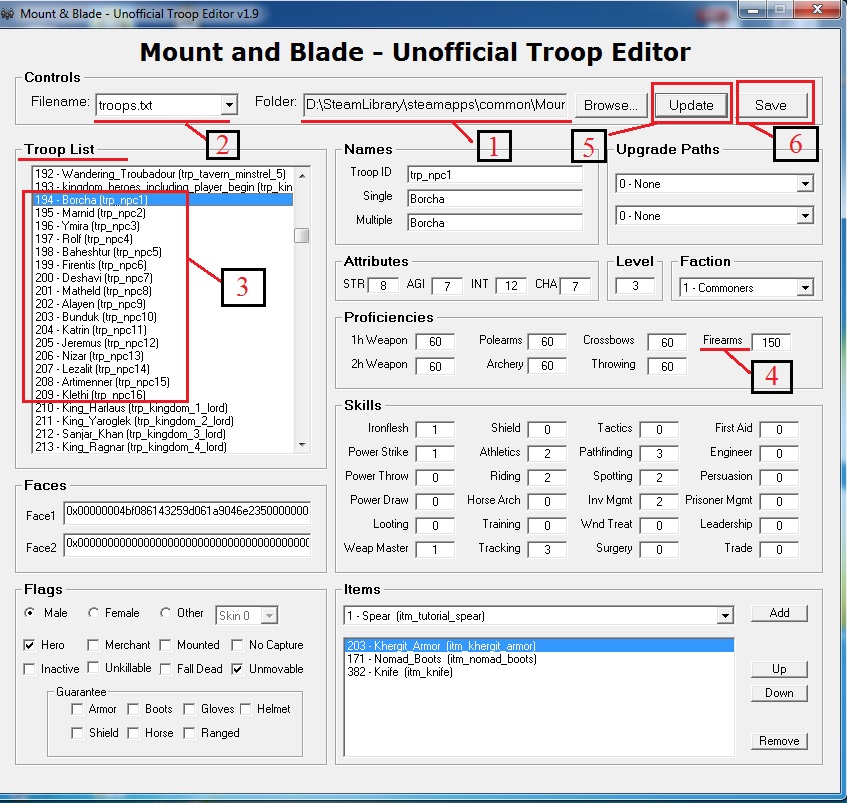Select 195 - Marnid in troop list
The height and width of the screenshot is (803, 847).
point(163,213)
